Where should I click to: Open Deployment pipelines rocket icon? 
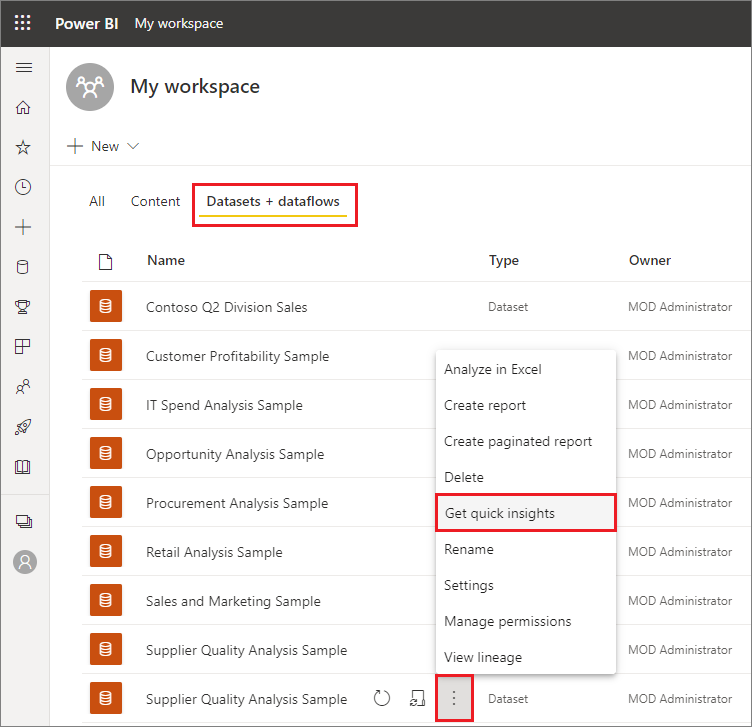point(24,427)
